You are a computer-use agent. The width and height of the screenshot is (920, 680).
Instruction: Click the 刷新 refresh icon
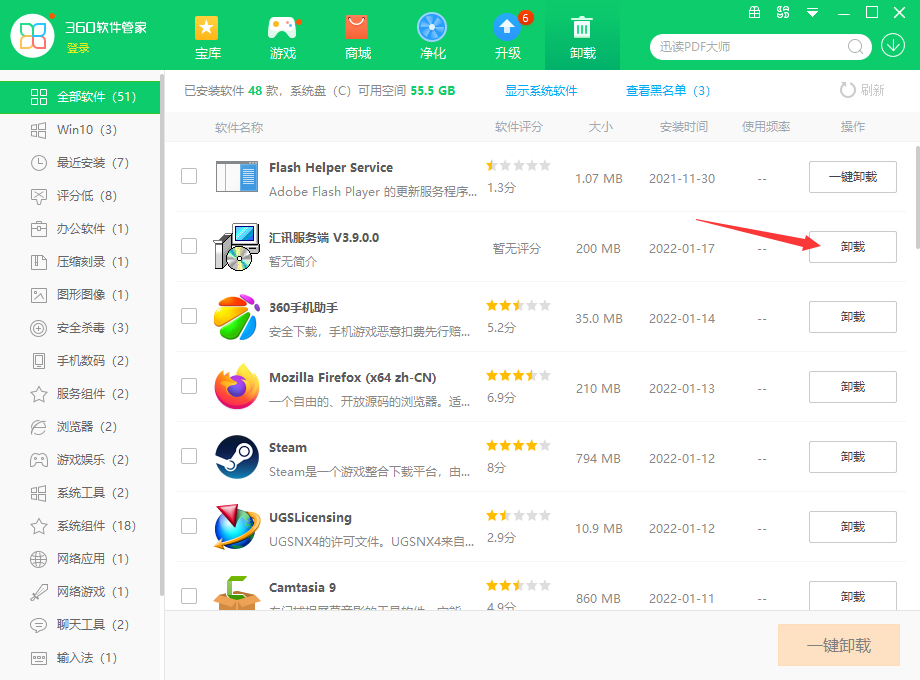pos(847,90)
